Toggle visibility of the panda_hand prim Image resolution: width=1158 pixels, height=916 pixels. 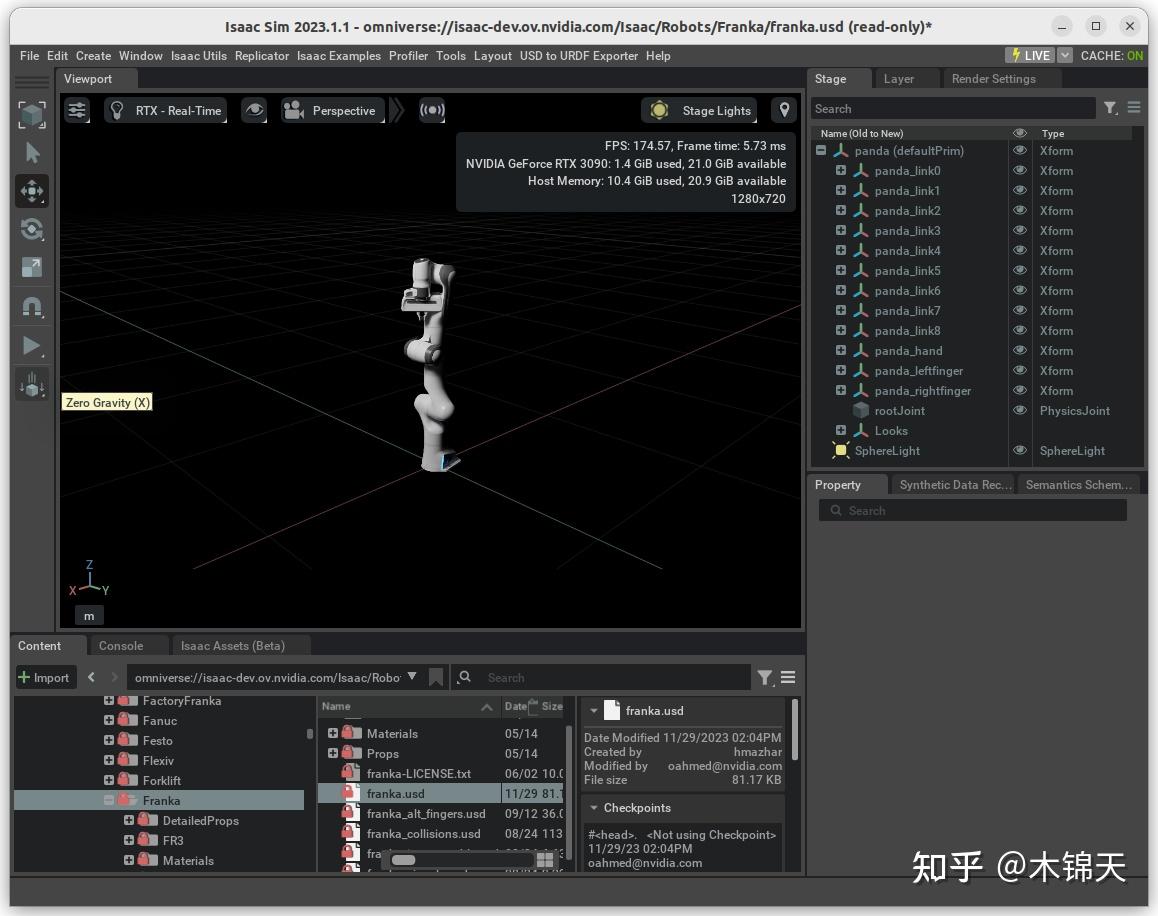(1020, 350)
